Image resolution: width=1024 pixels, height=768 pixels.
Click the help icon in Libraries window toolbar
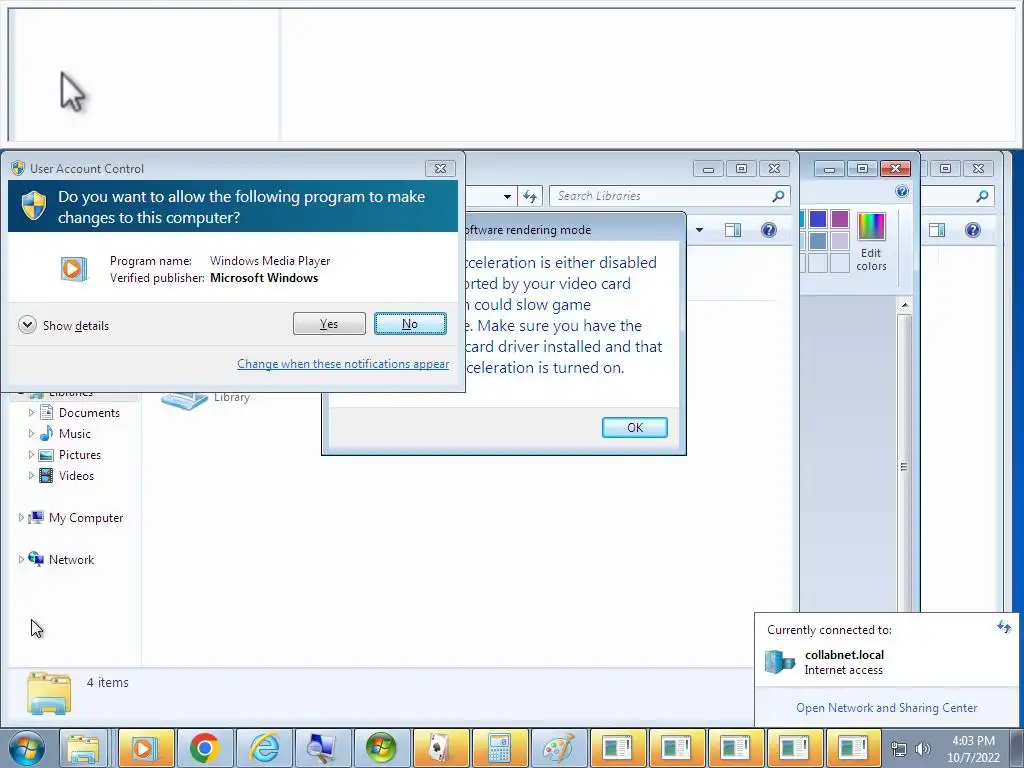click(x=769, y=230)
